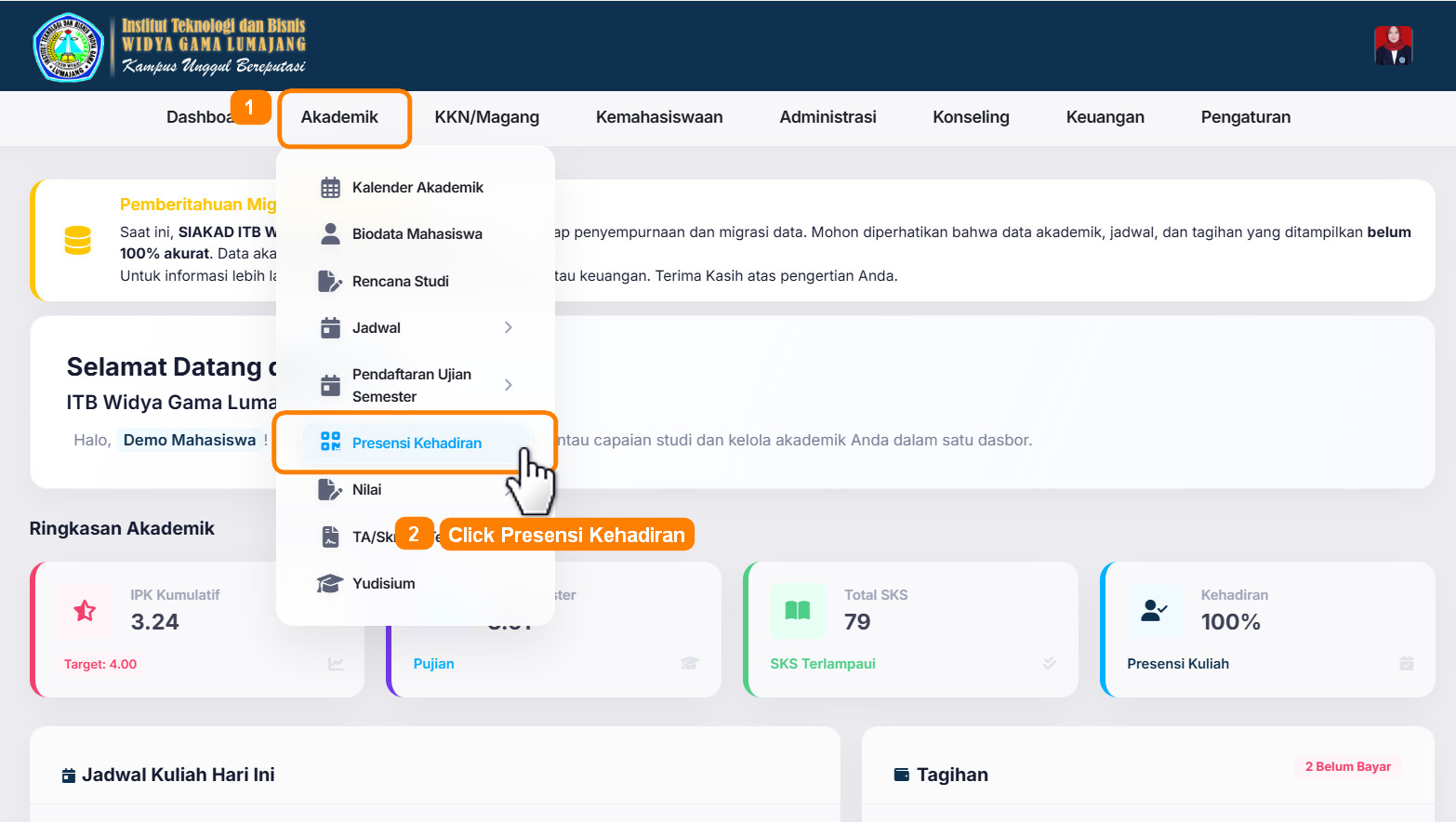Open the KKN/Magang menu
This screenshot has height=822, width=1456.
tap(486, 117)
